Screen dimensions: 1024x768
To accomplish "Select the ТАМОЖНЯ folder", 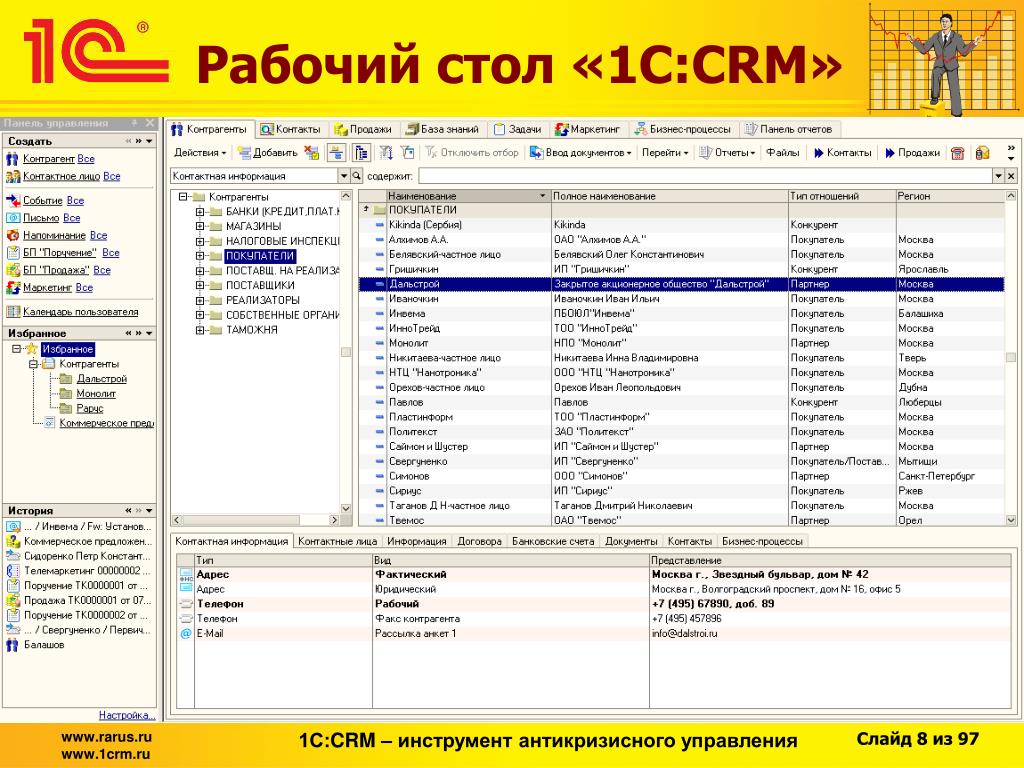I will point(251,330).
